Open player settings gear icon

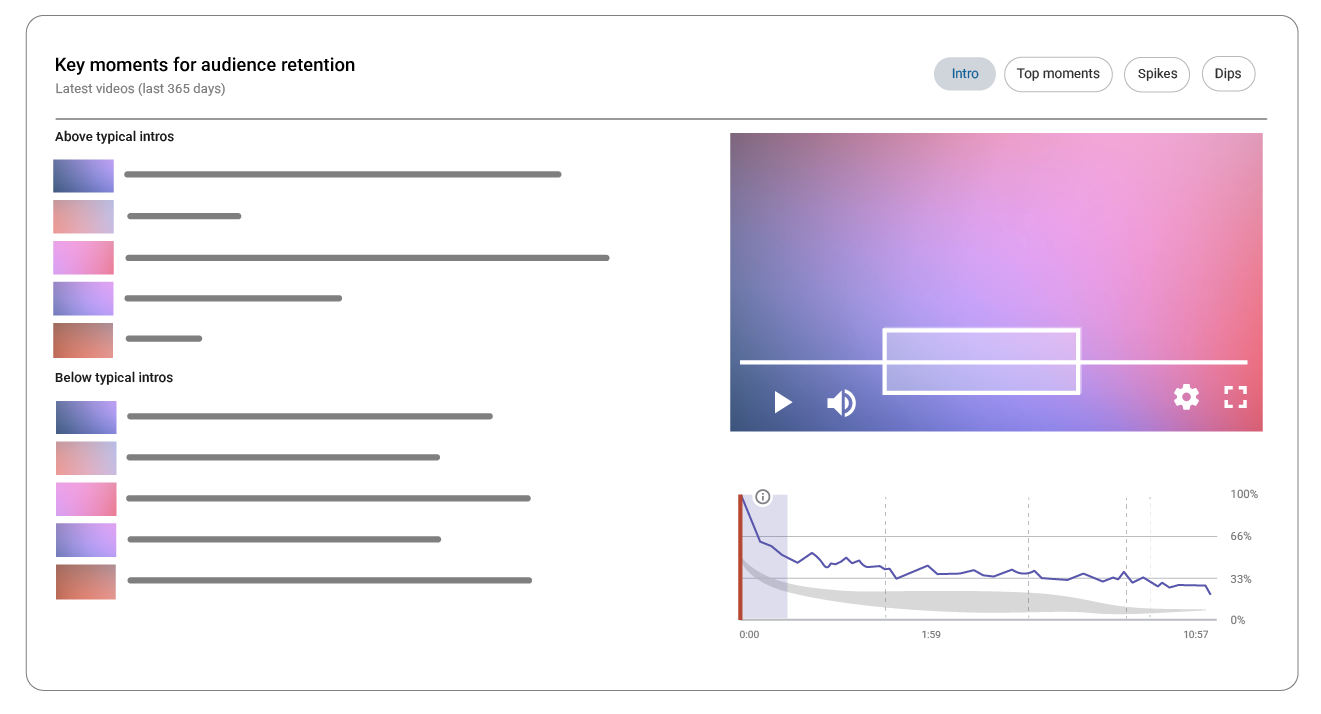pyautogui.click(x=1186, y=397)
